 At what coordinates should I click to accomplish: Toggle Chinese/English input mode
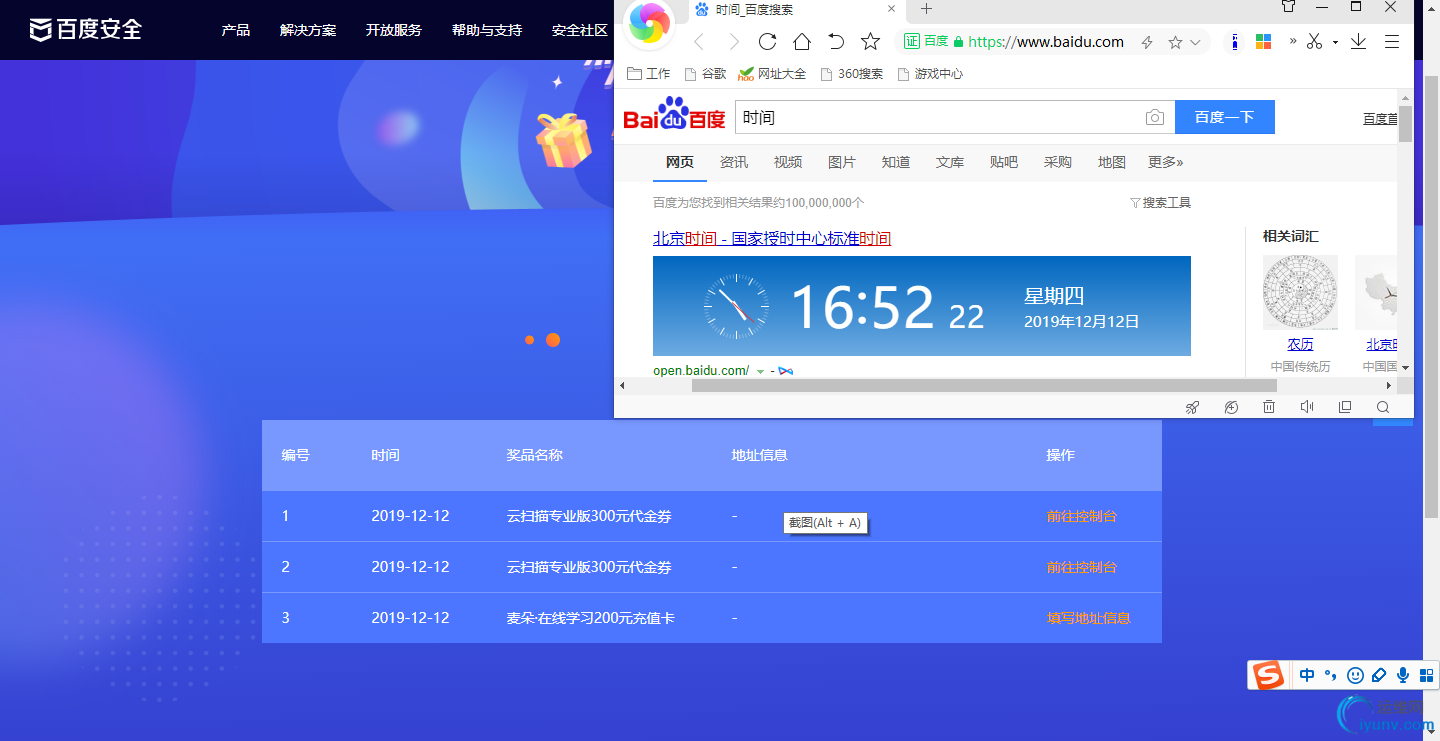pyautogui.click(x=1307, y=675)
